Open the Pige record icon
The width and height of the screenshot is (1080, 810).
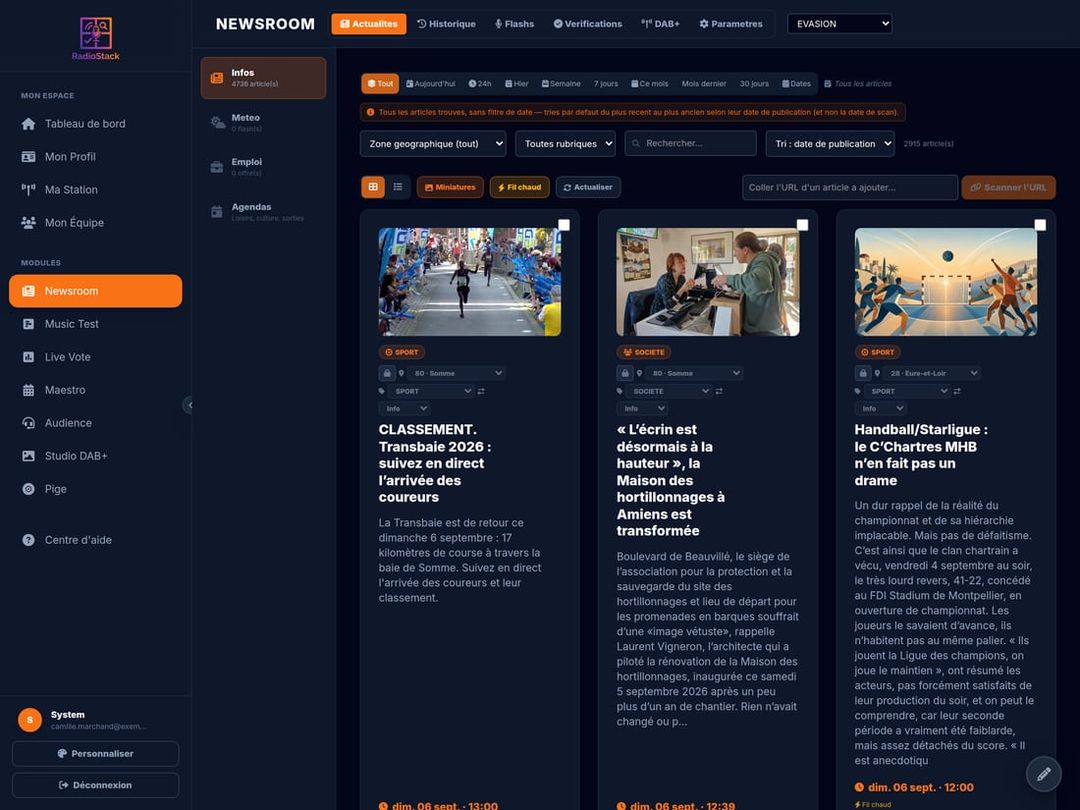[x=28, y=489]
